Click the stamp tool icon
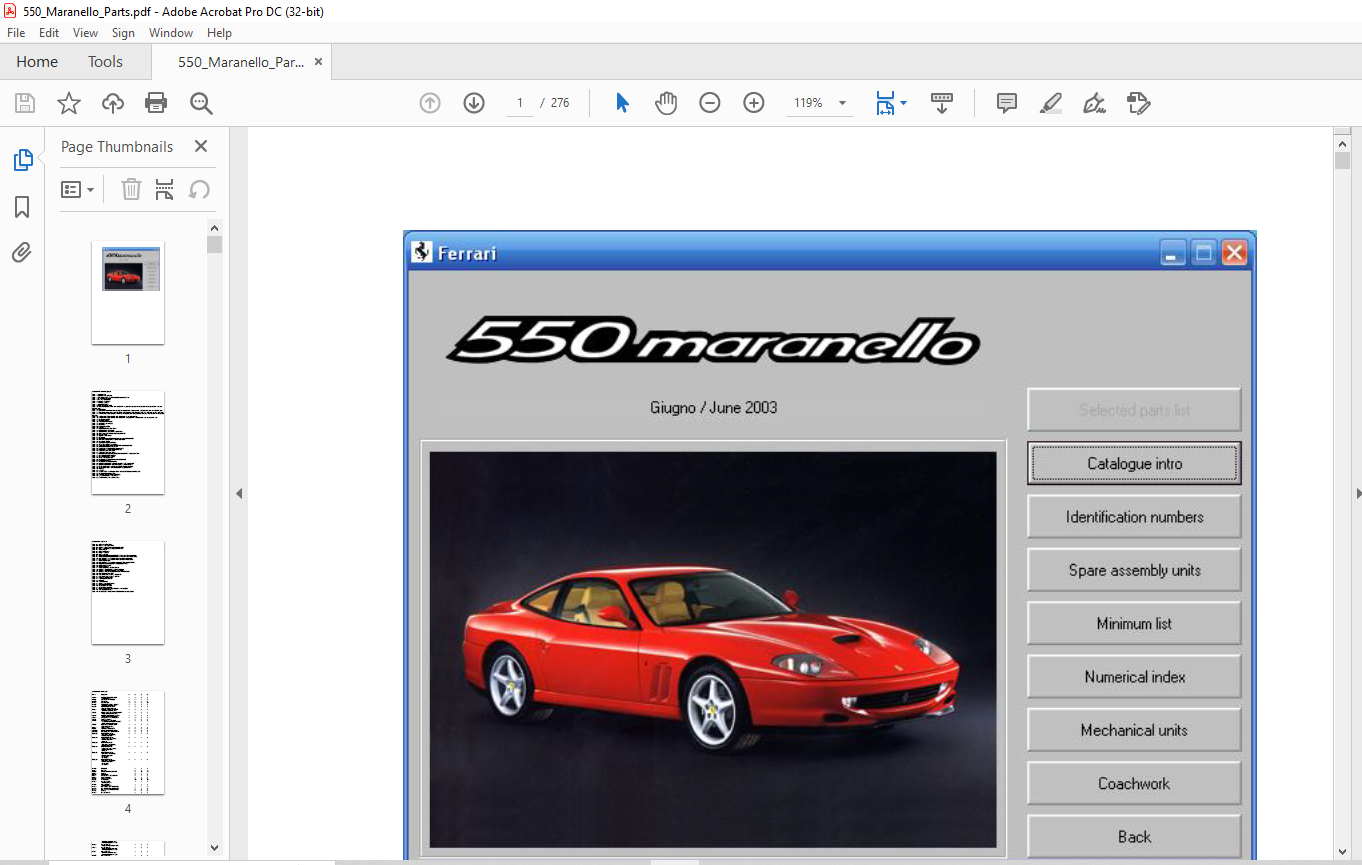 point(1138,103)
